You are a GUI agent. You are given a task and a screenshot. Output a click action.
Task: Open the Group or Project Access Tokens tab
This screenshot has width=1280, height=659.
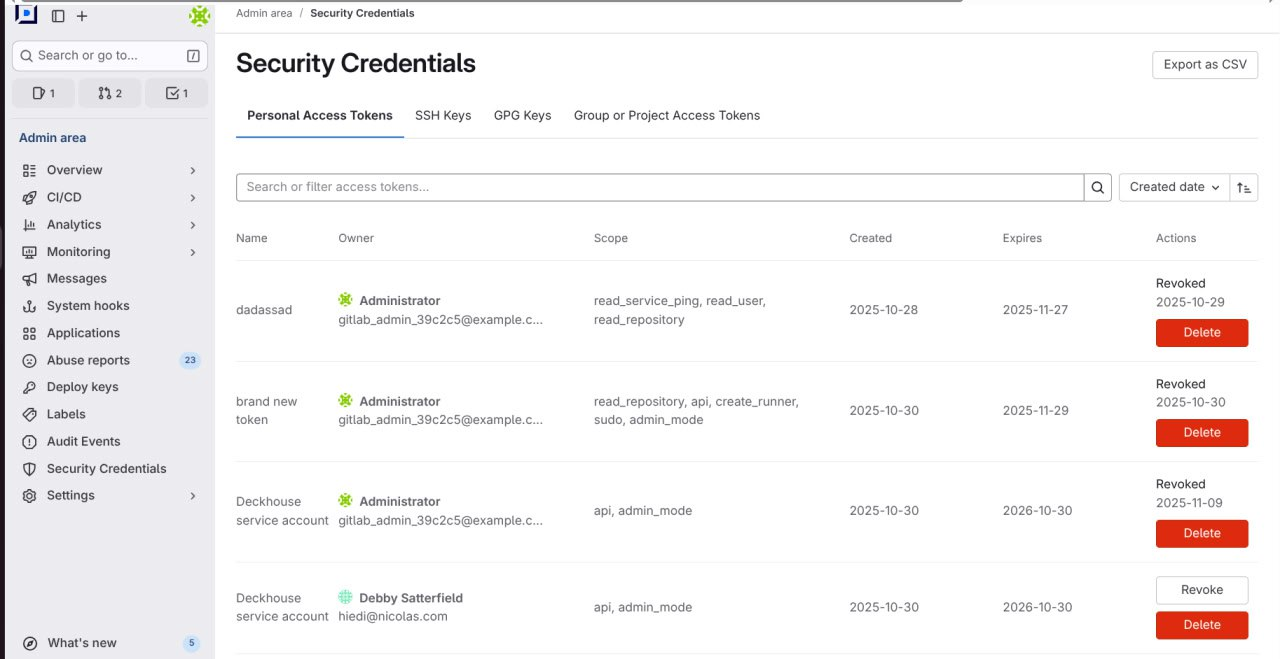[x=666, y=115]
